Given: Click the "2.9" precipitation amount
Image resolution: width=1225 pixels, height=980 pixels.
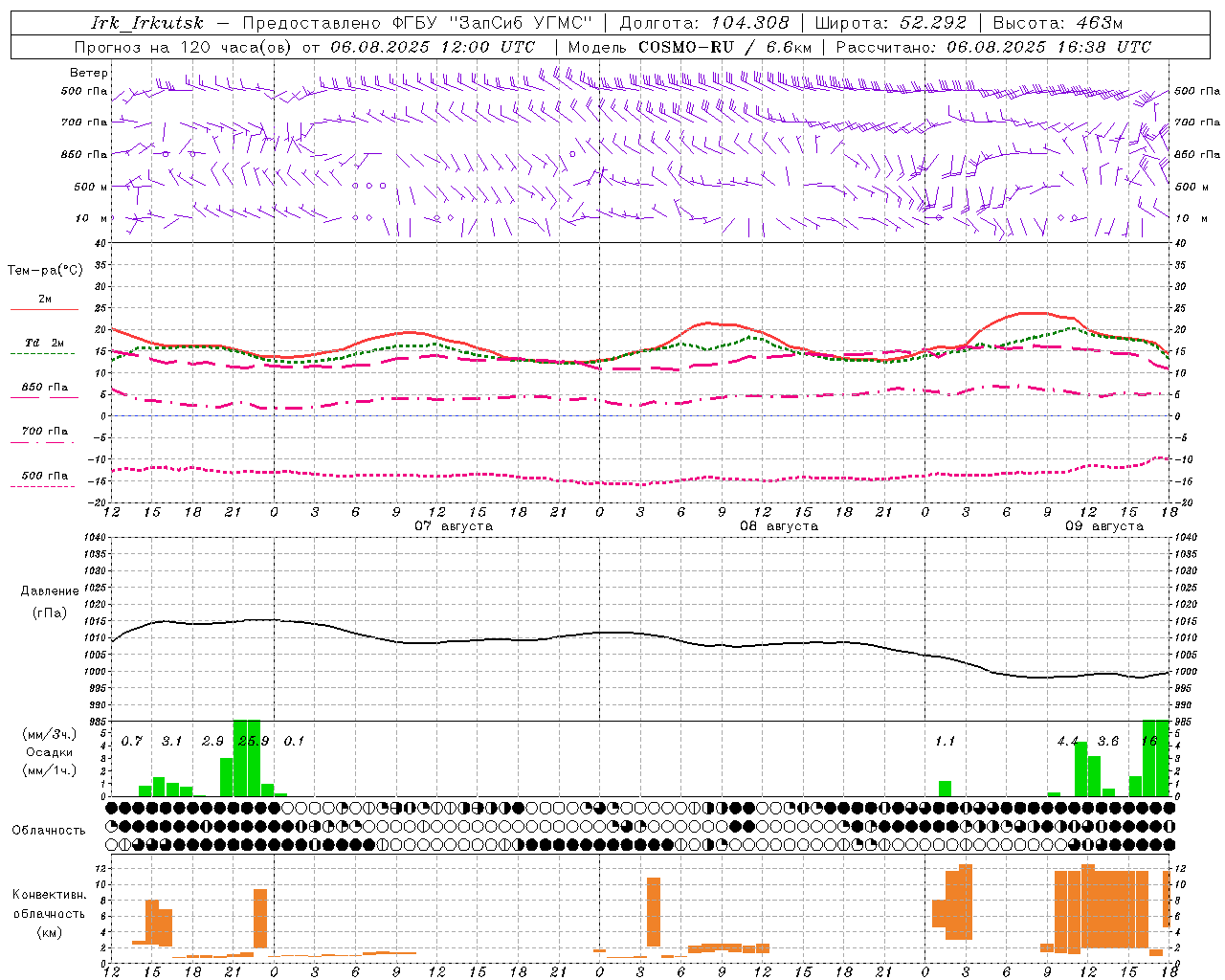Looking at the screenshot, I should (x=212, y=741).
